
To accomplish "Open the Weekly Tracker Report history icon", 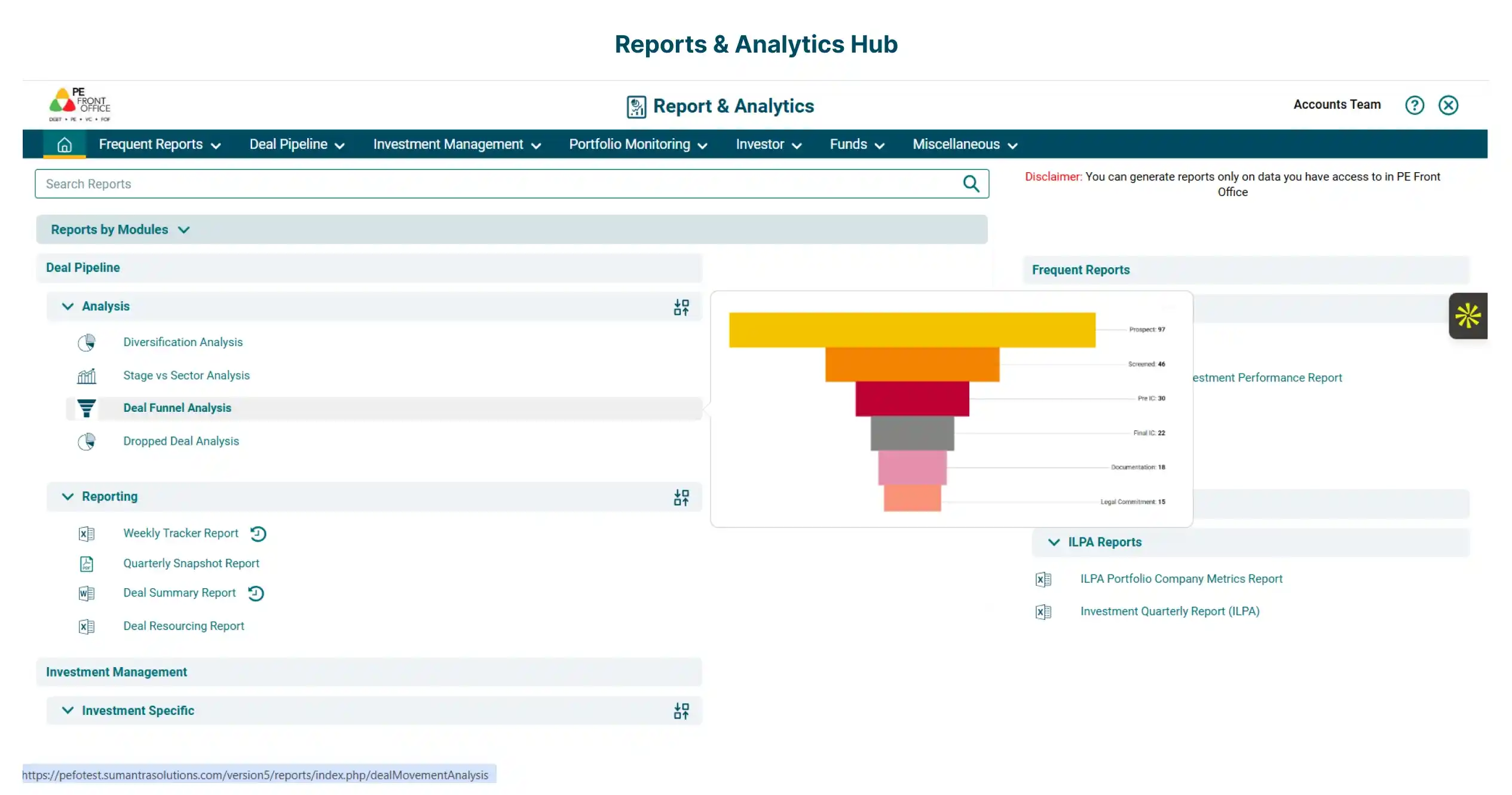I will (258, 534).
